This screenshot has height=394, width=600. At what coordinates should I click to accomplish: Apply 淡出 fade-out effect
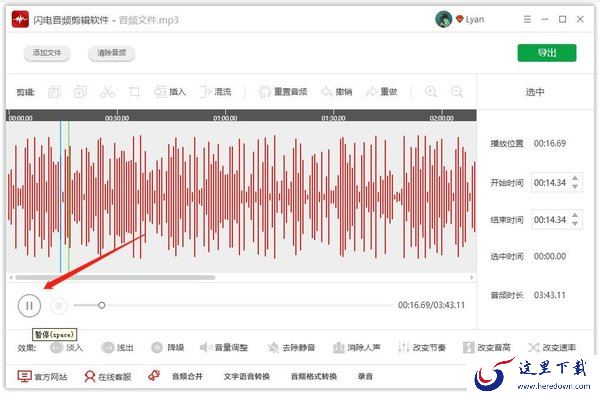(117, 347)
